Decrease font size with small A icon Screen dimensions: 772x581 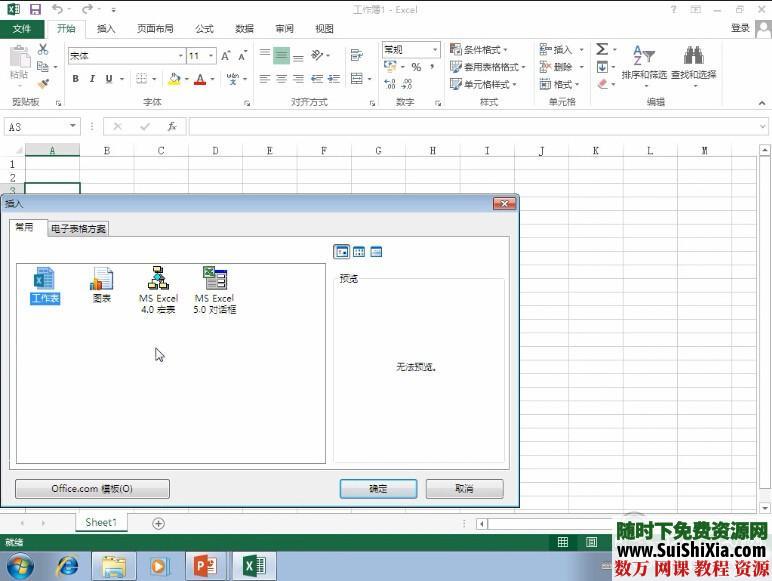point(242,56)
